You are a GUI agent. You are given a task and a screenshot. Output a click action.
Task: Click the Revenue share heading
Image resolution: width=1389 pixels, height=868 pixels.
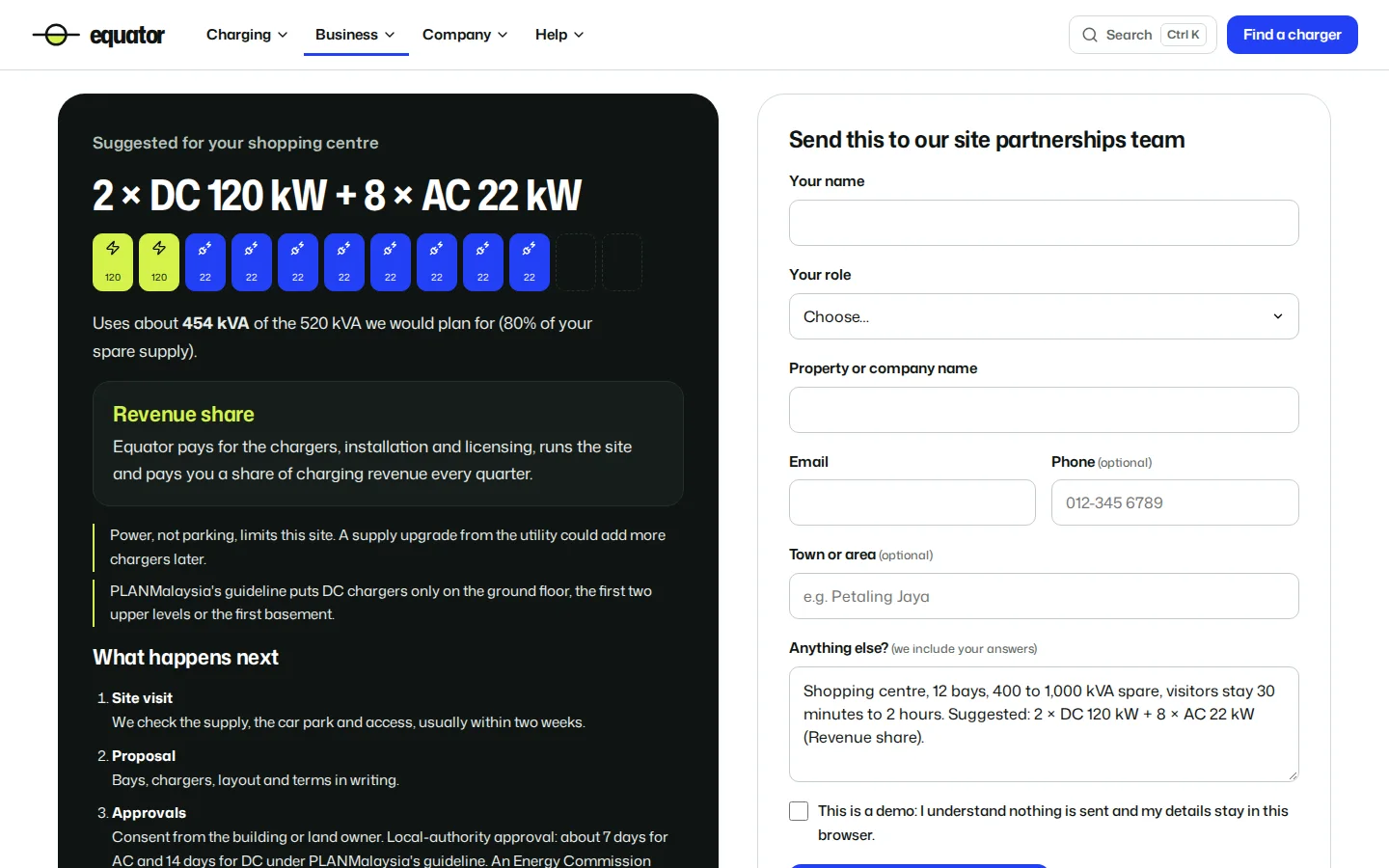[183, 414]
